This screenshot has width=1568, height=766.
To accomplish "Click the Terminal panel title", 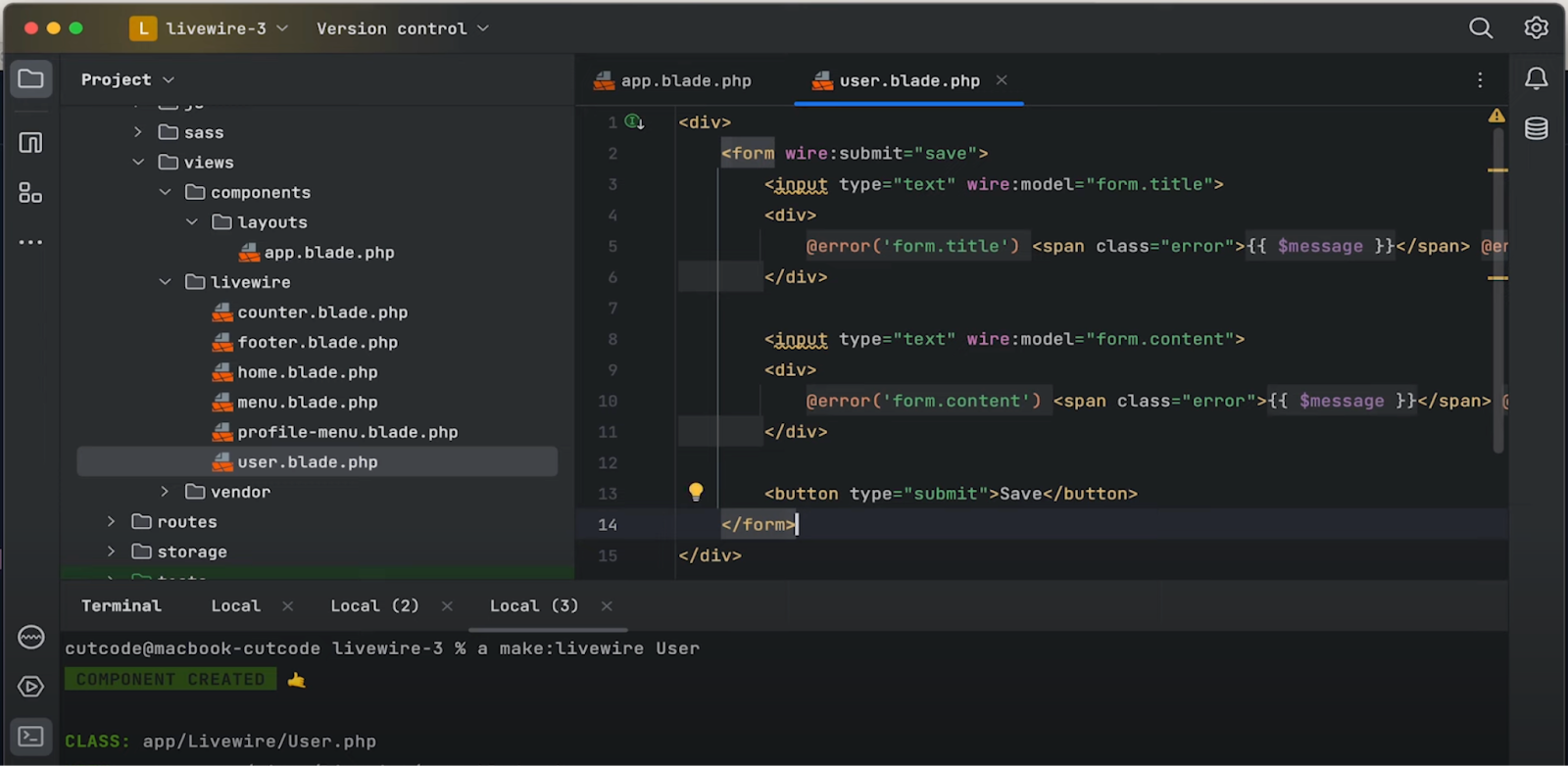I will click(x=122, y=606).
